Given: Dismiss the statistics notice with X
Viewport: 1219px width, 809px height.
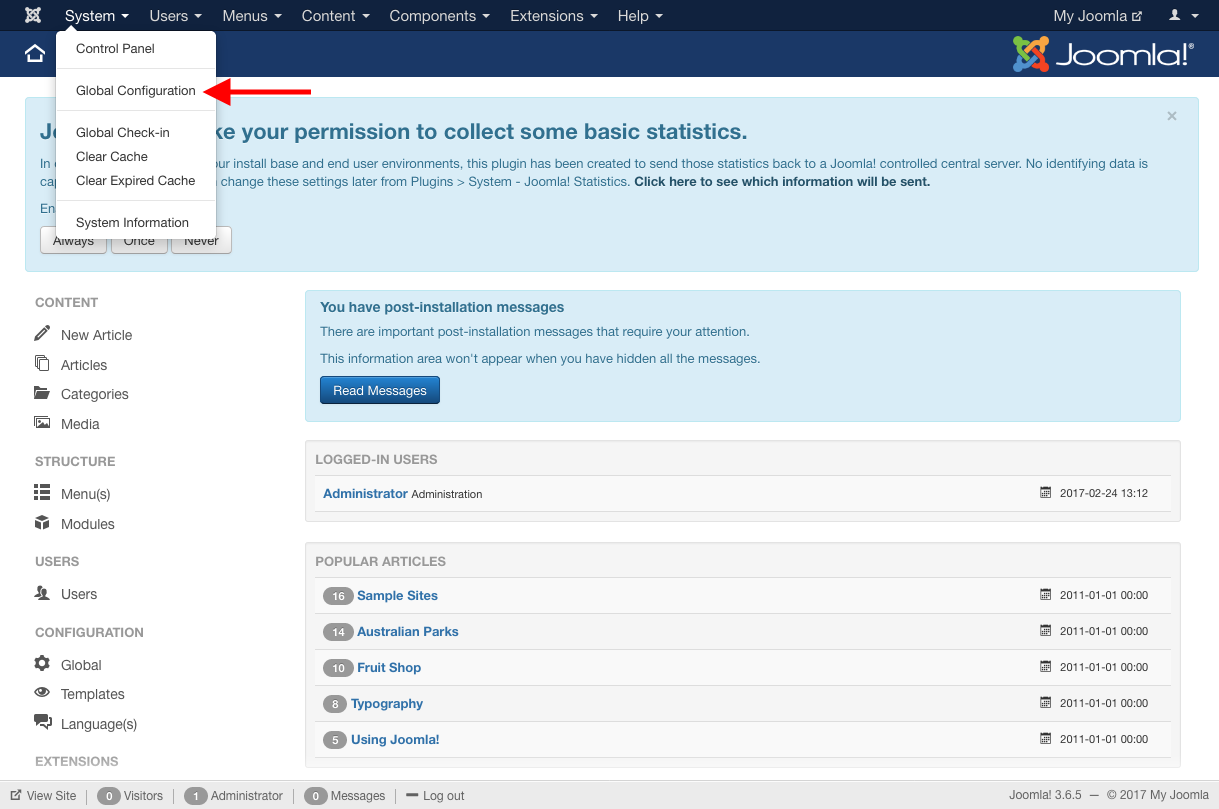Looking at the screenshot, I should click(x=1172, y=116).
